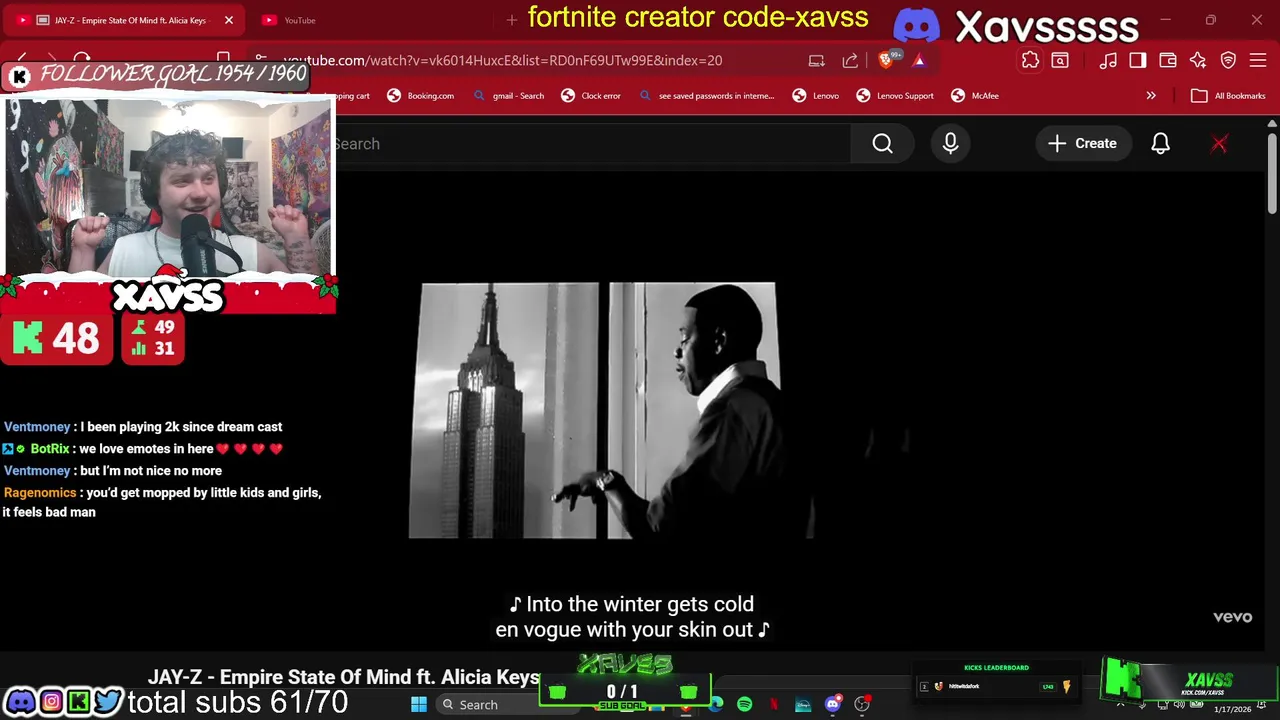Open the Lenovo Support bookmark
The height and width of the screenshot is (720, 1280).
(x=895, y=96)
